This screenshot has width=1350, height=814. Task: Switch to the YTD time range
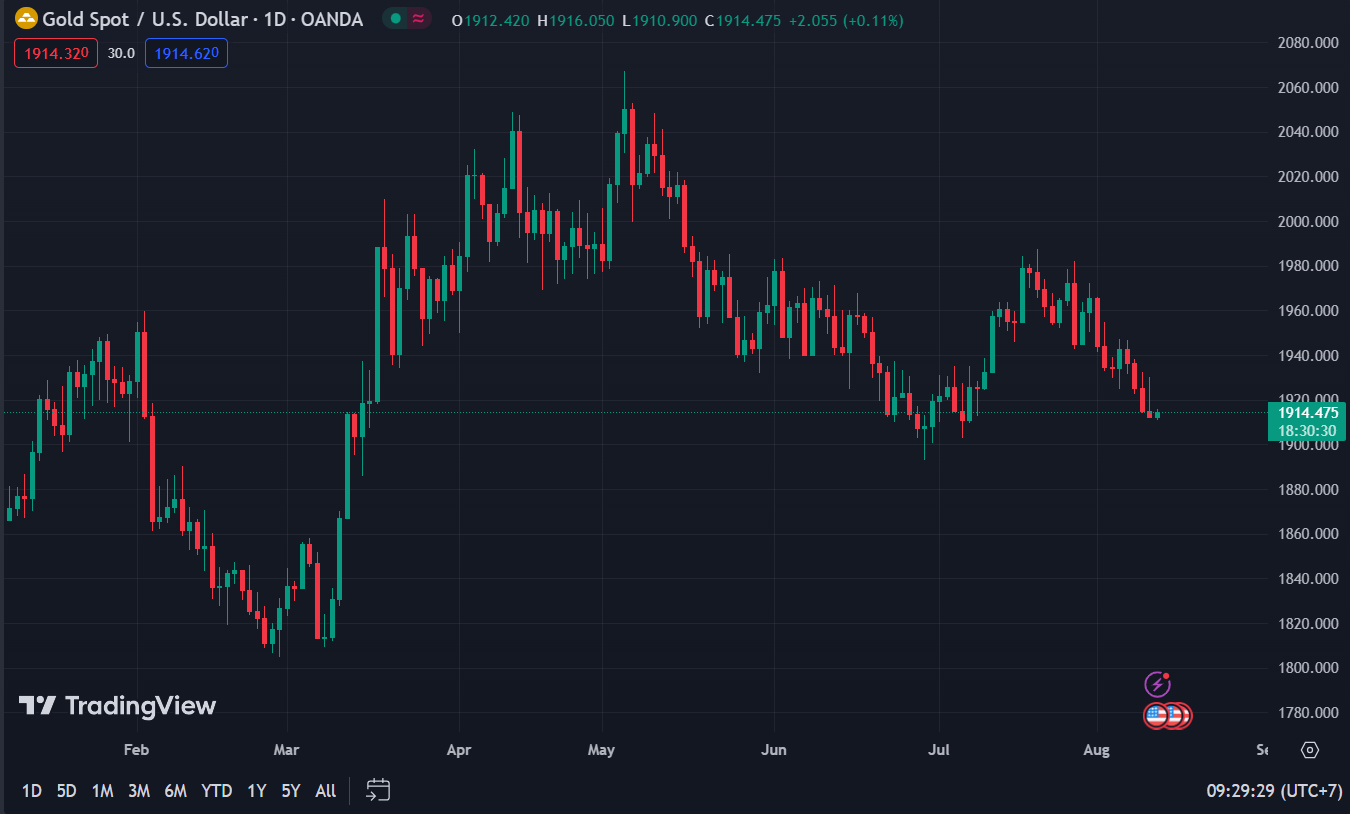(x=216, y=791)
